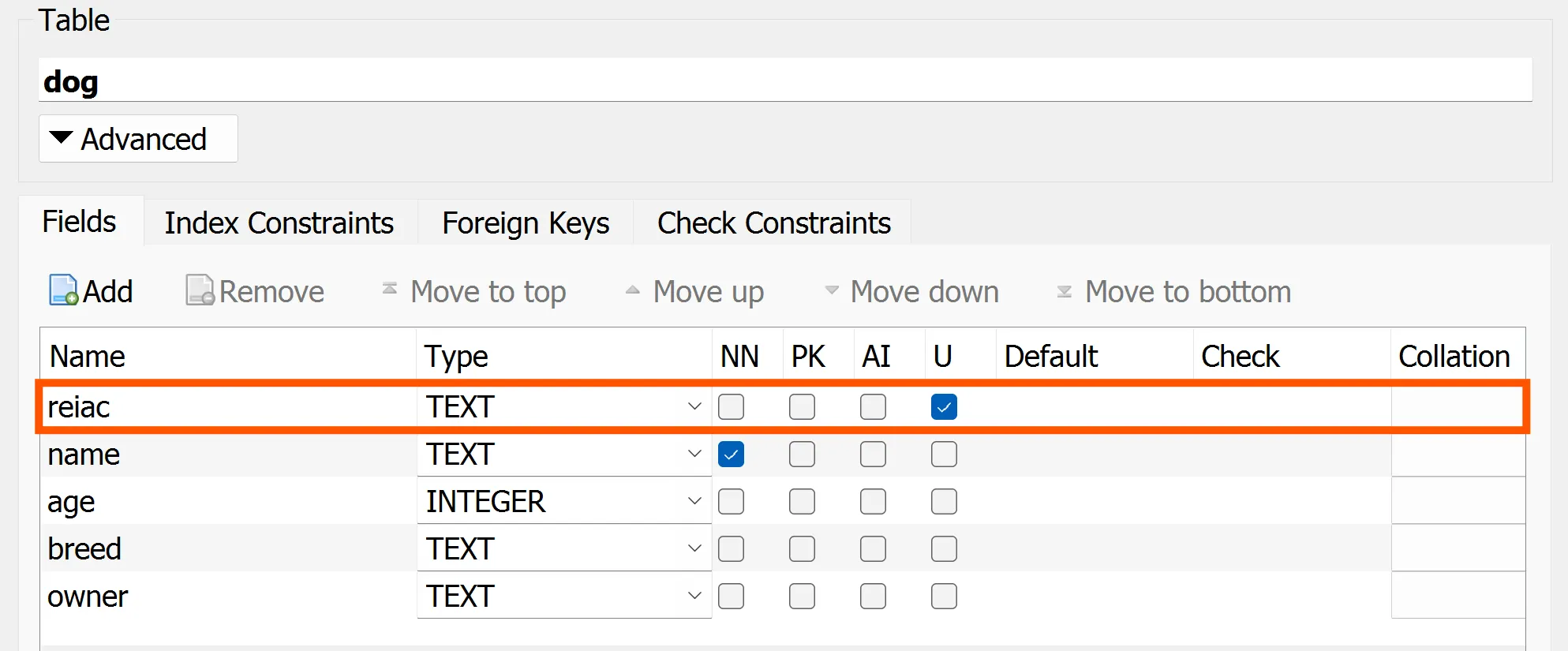1568x651 pixels.
Task: Click the Move to top icon
Action: pos(390,290)
